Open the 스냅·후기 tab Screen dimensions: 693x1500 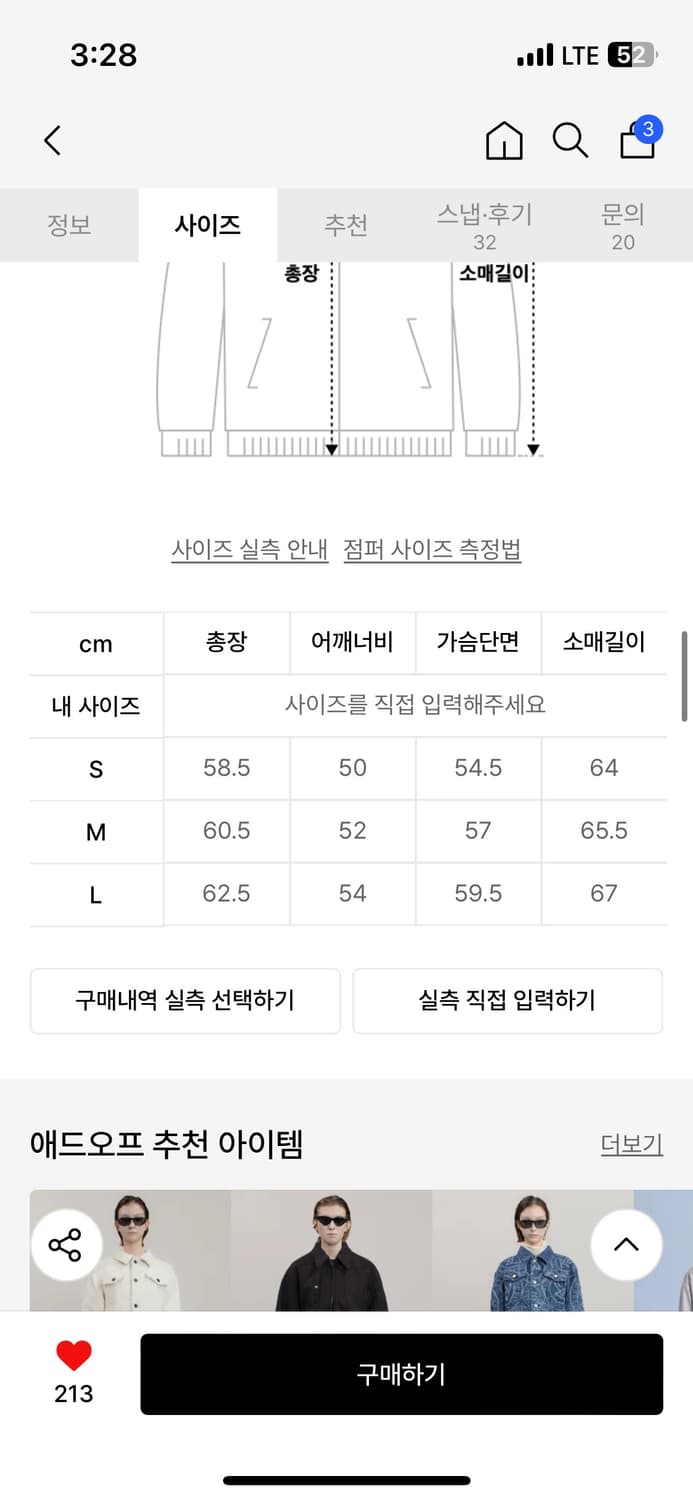pos(485,225)
